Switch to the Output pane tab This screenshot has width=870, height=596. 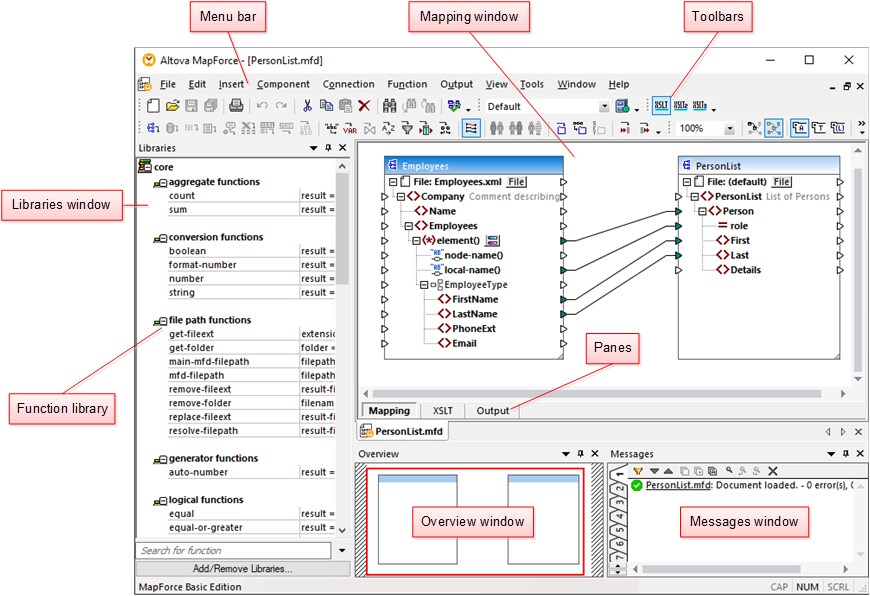(492, 411)
